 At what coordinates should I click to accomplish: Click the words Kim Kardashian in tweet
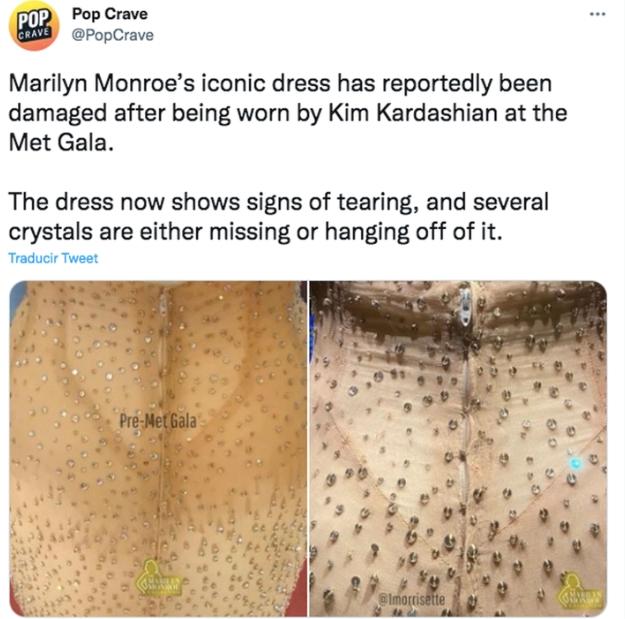click(413, 113)
